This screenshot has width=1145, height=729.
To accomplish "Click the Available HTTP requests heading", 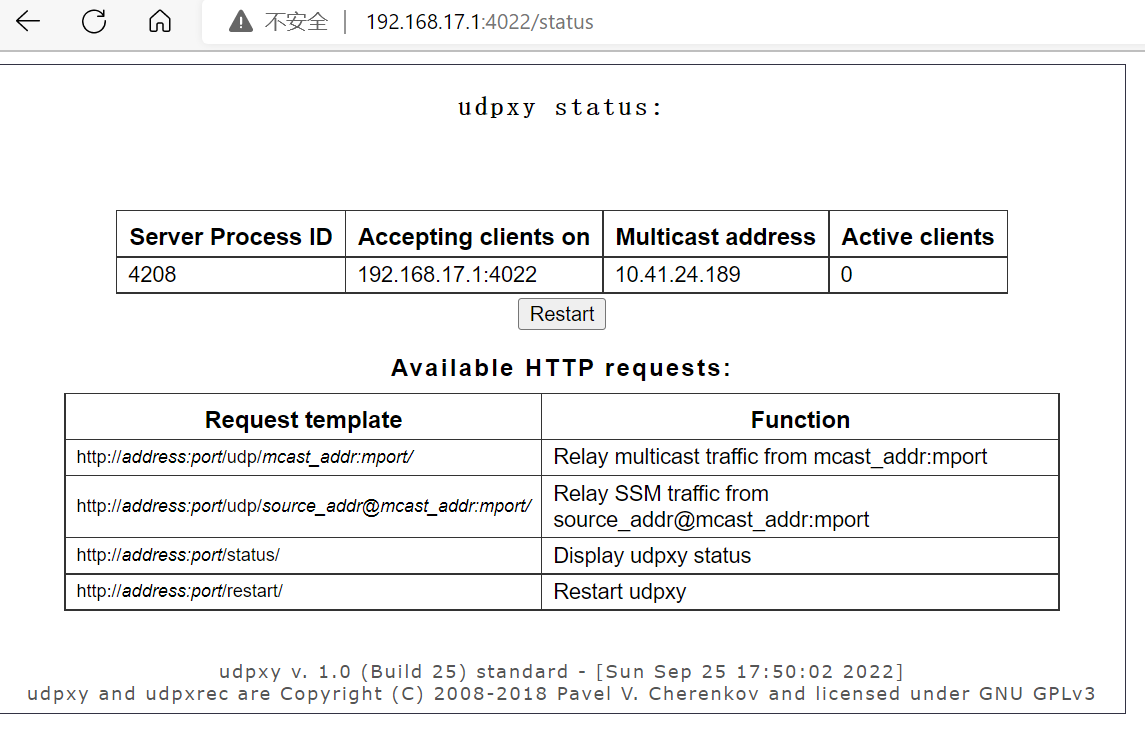I will (x=561, y=367).
